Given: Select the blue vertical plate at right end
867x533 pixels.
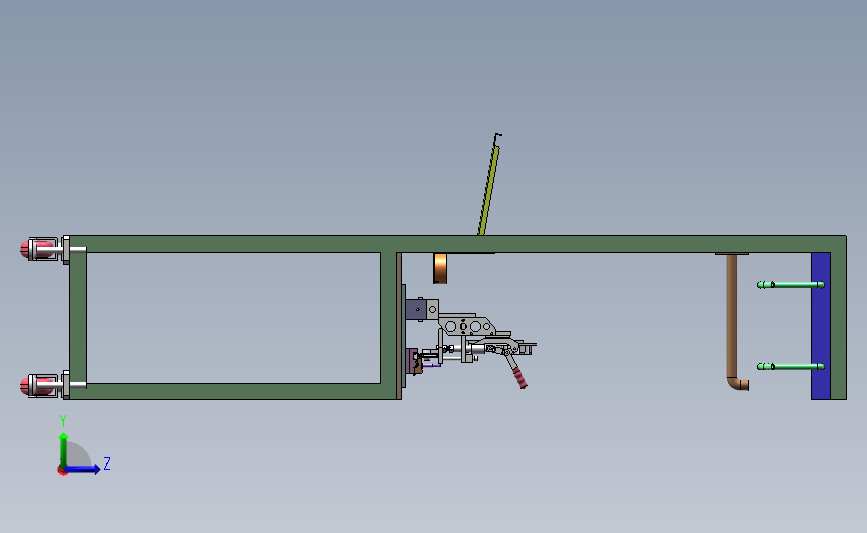Looking at the screenshot, I should (x=821, y=326).
